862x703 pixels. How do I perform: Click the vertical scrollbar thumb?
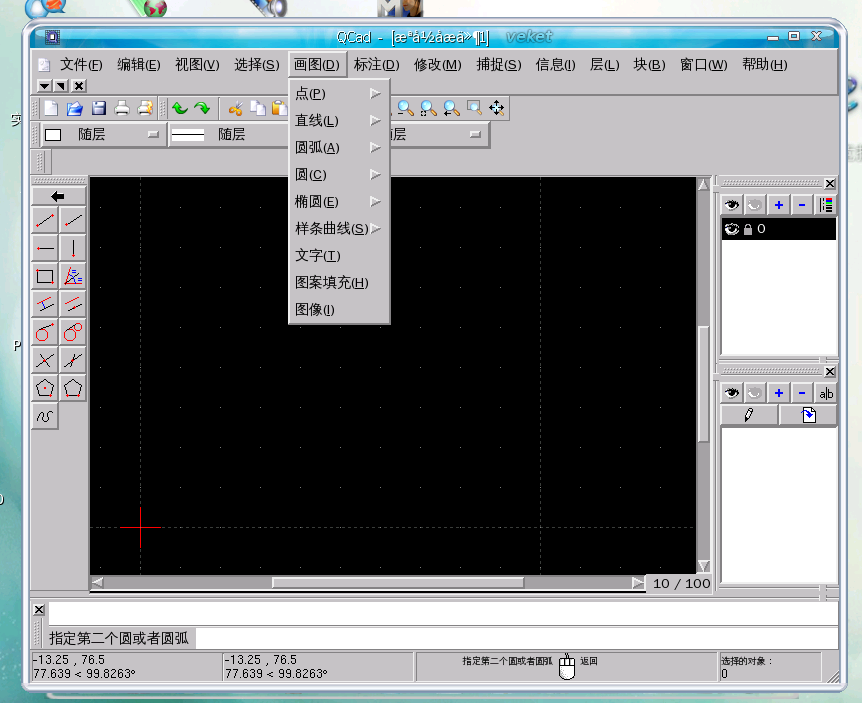703,384
